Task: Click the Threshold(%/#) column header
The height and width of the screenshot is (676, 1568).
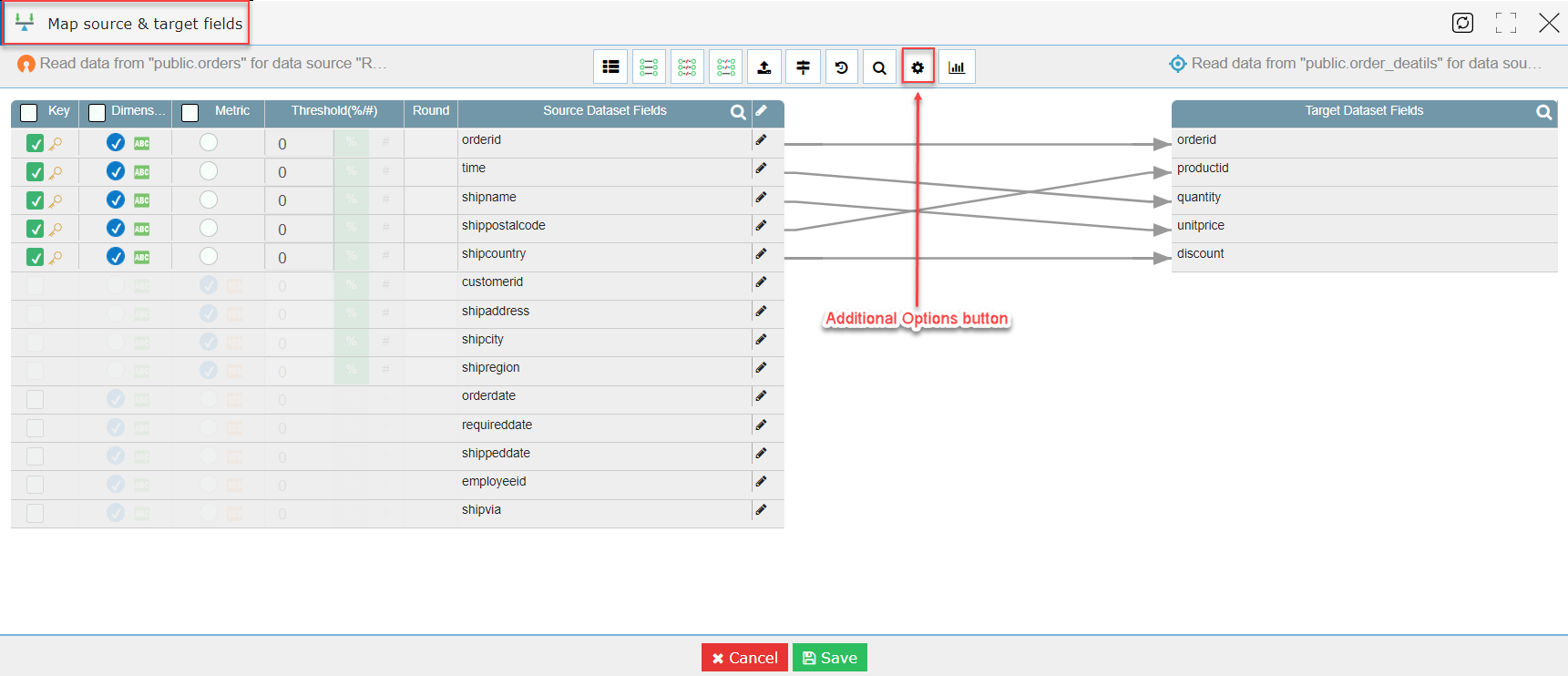Action: 334,111
